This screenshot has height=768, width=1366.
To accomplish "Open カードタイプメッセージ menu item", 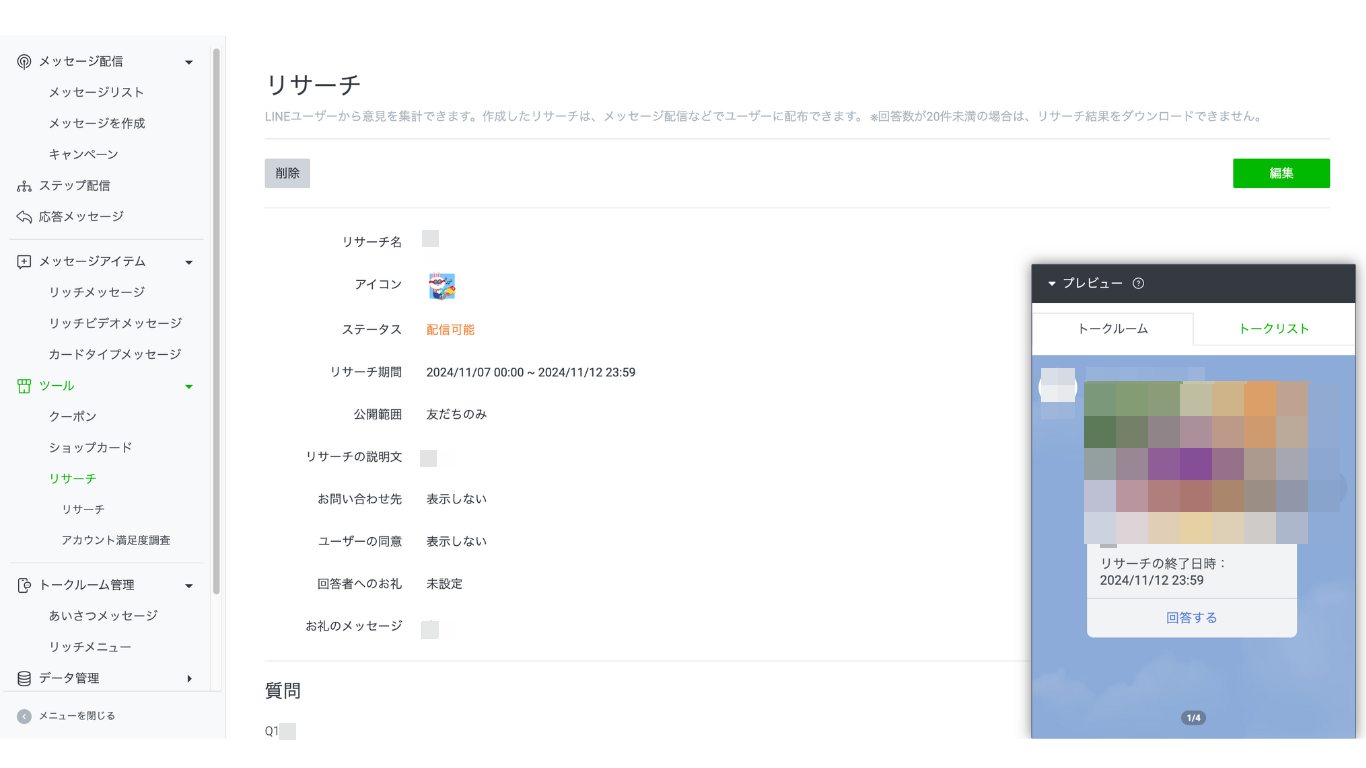I will 115,355.
